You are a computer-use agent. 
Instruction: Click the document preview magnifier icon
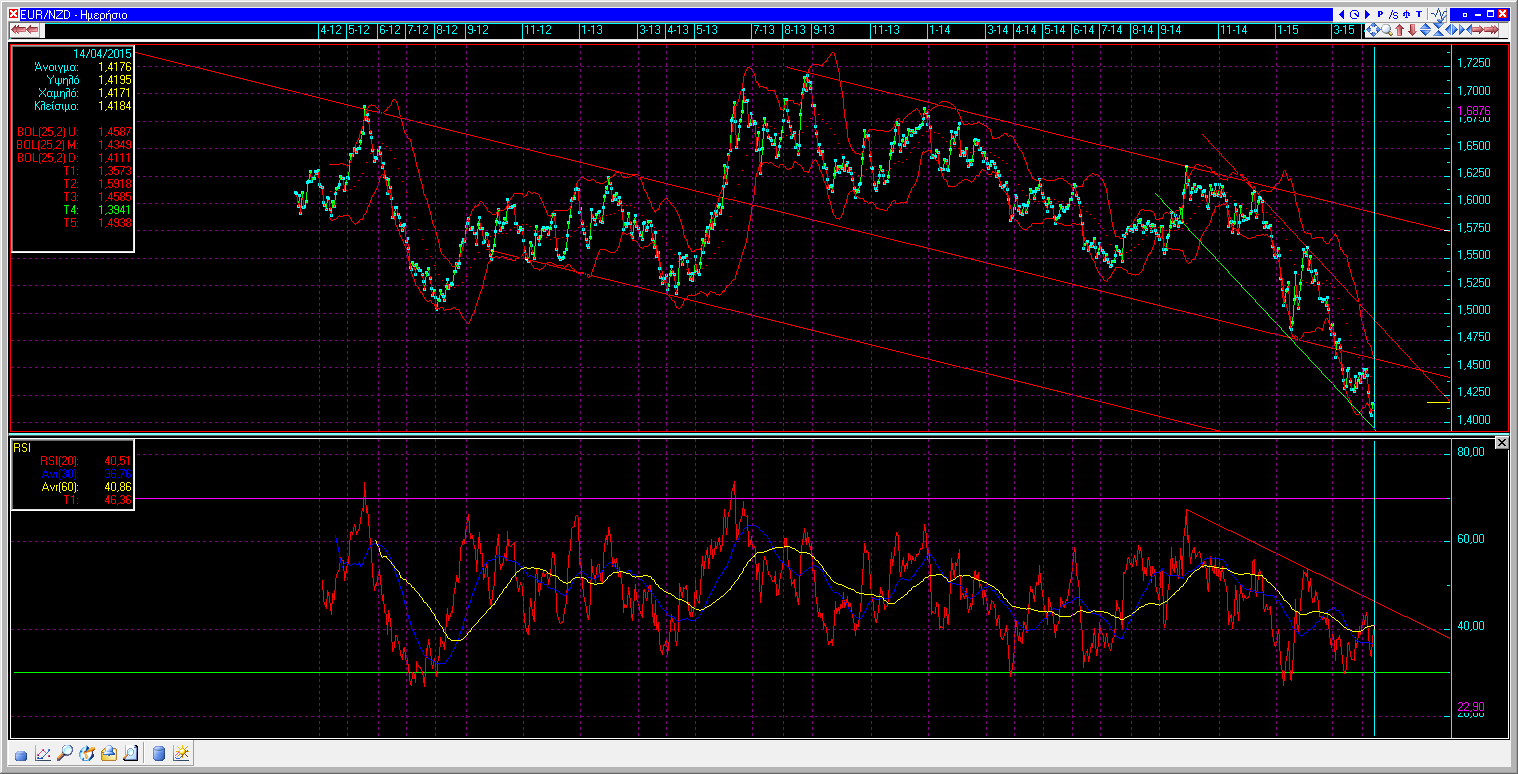pyautogui.click(x=131, y=753)
